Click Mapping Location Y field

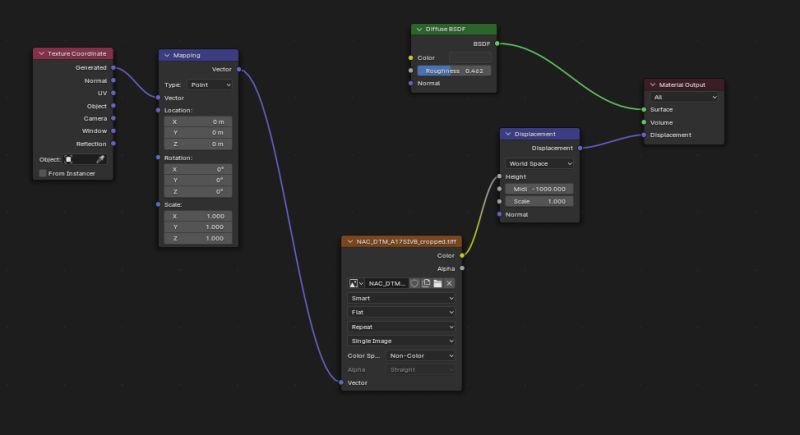coord(198,133)
